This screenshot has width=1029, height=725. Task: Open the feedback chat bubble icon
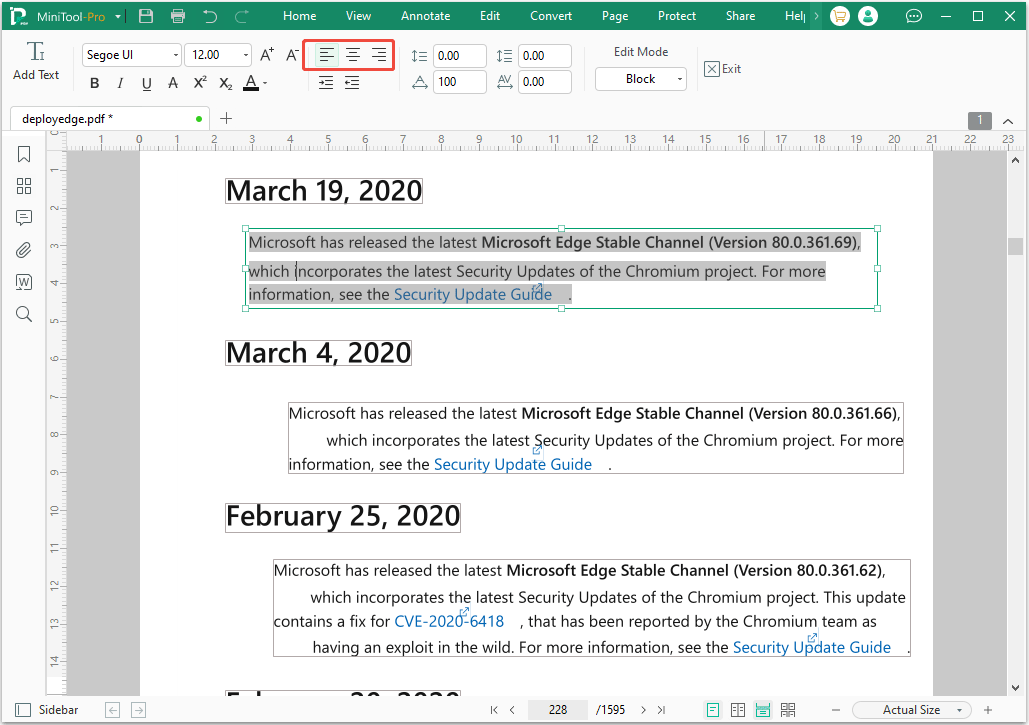point(914,16)
